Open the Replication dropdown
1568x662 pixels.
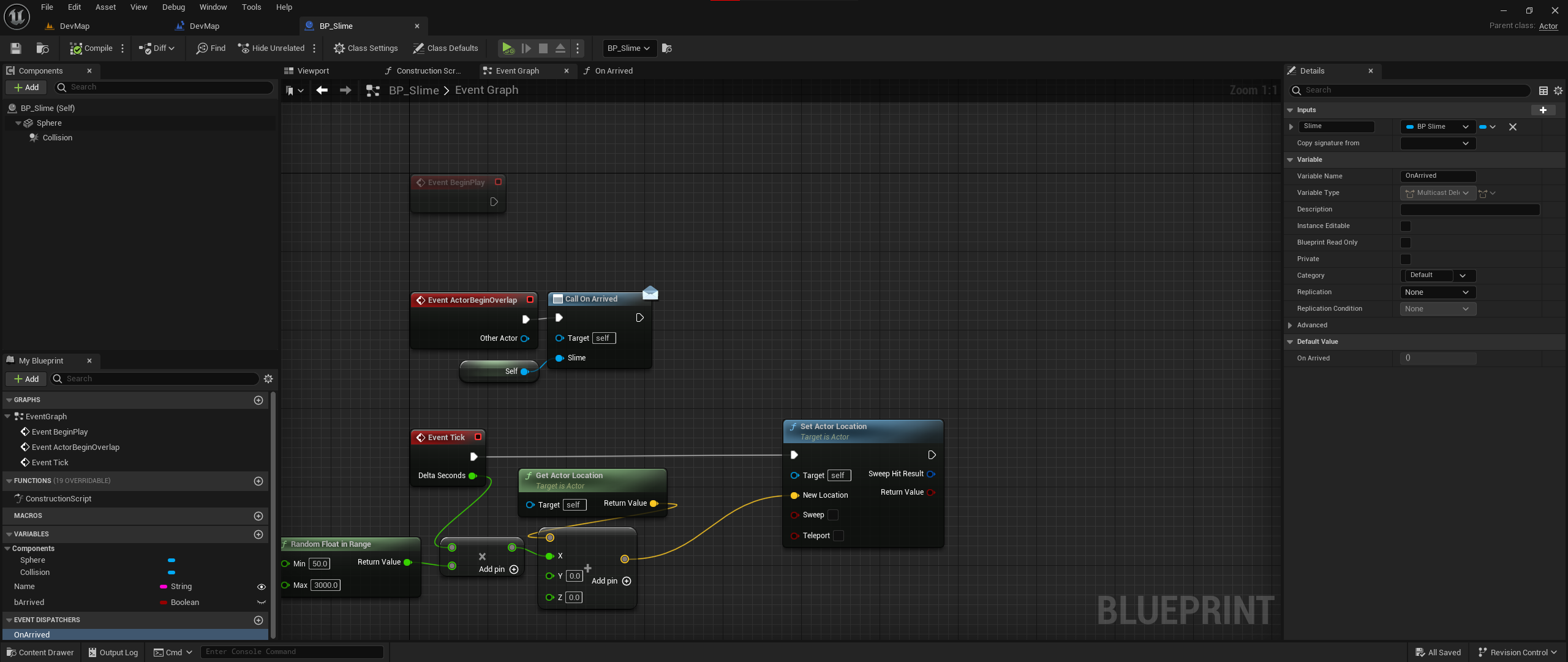(1437, 292)
